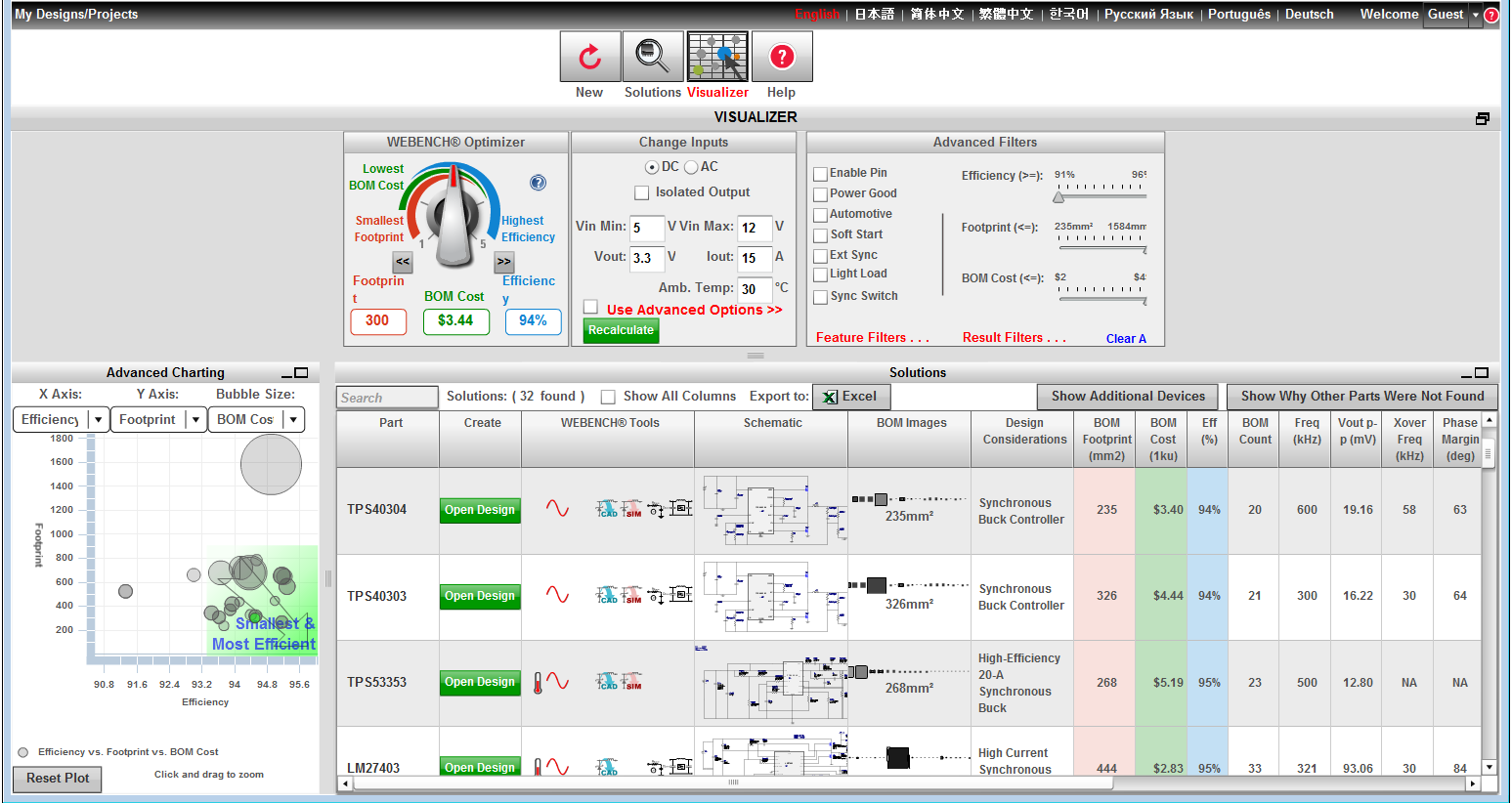The image size is (1512, 803).
Task: Expand Result Filters section
Action: 1014,337
